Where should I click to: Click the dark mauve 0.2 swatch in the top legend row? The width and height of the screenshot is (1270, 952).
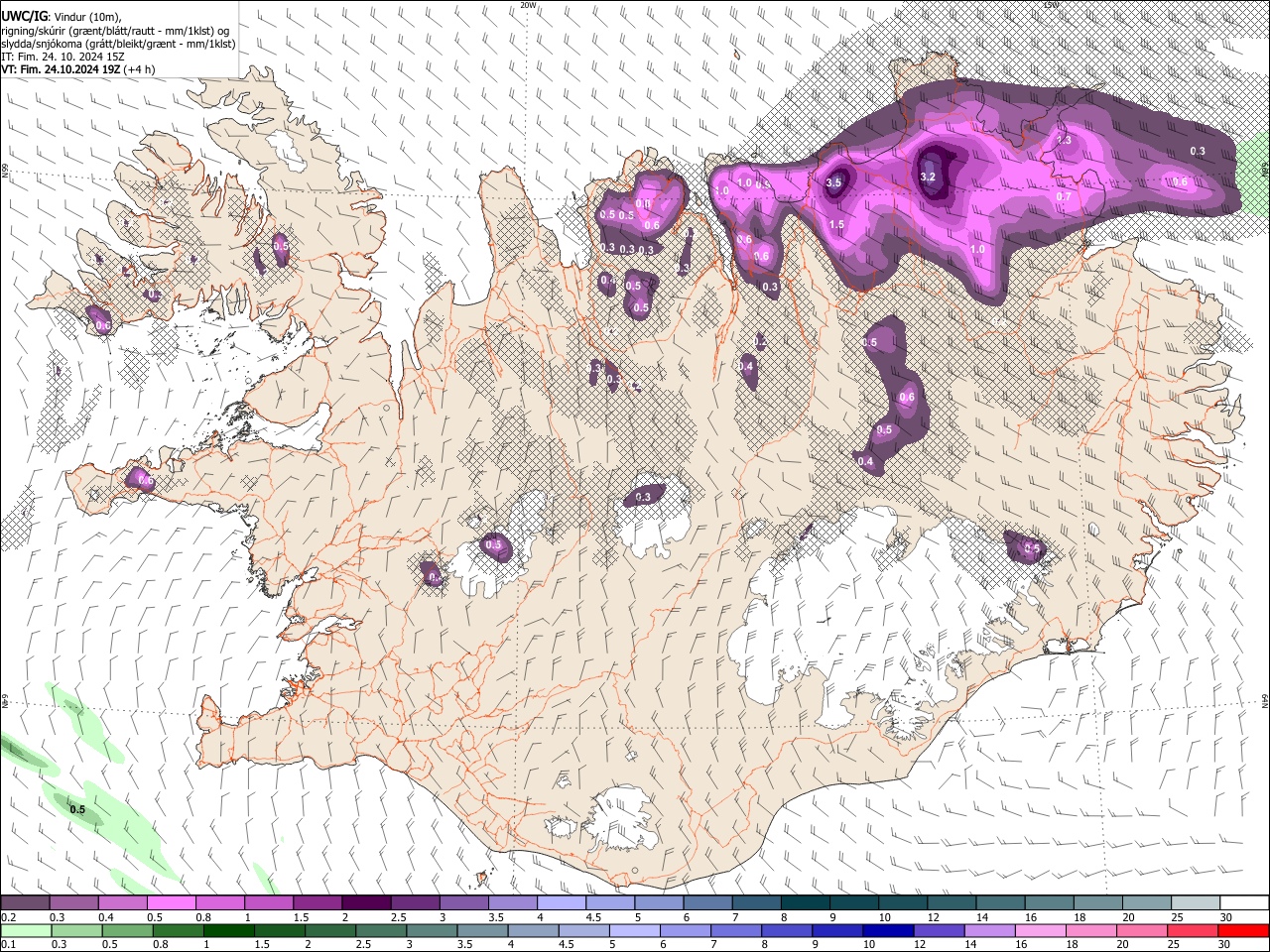click(25, 903)
